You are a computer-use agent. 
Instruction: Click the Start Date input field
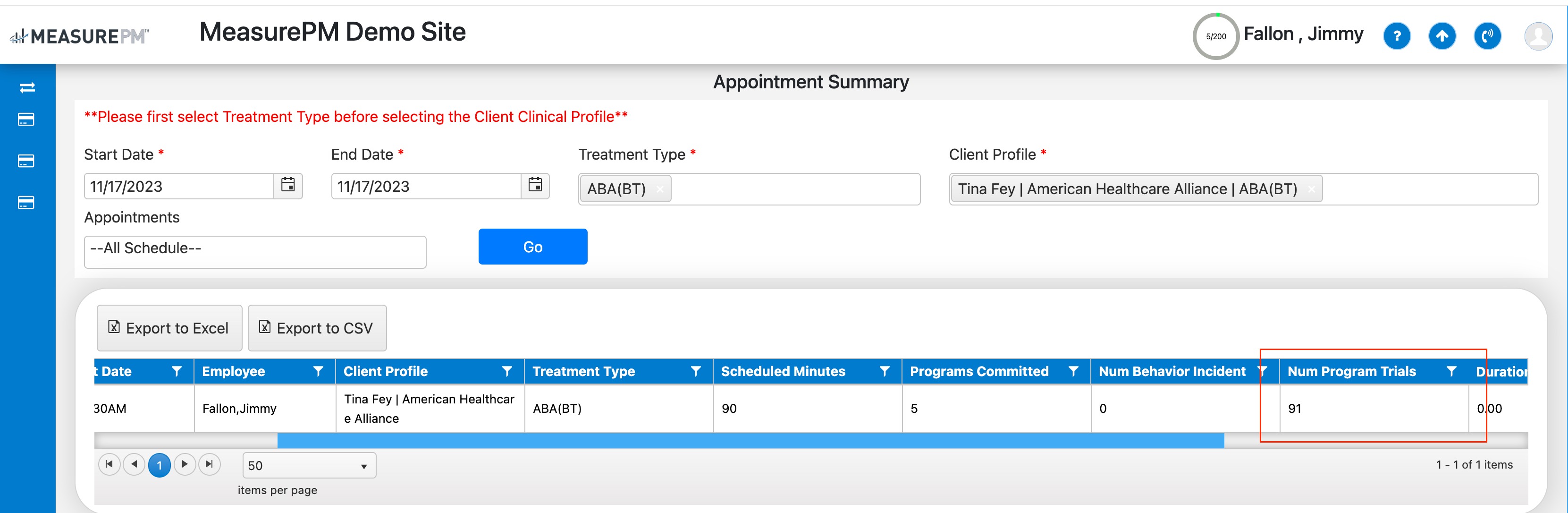178,187
